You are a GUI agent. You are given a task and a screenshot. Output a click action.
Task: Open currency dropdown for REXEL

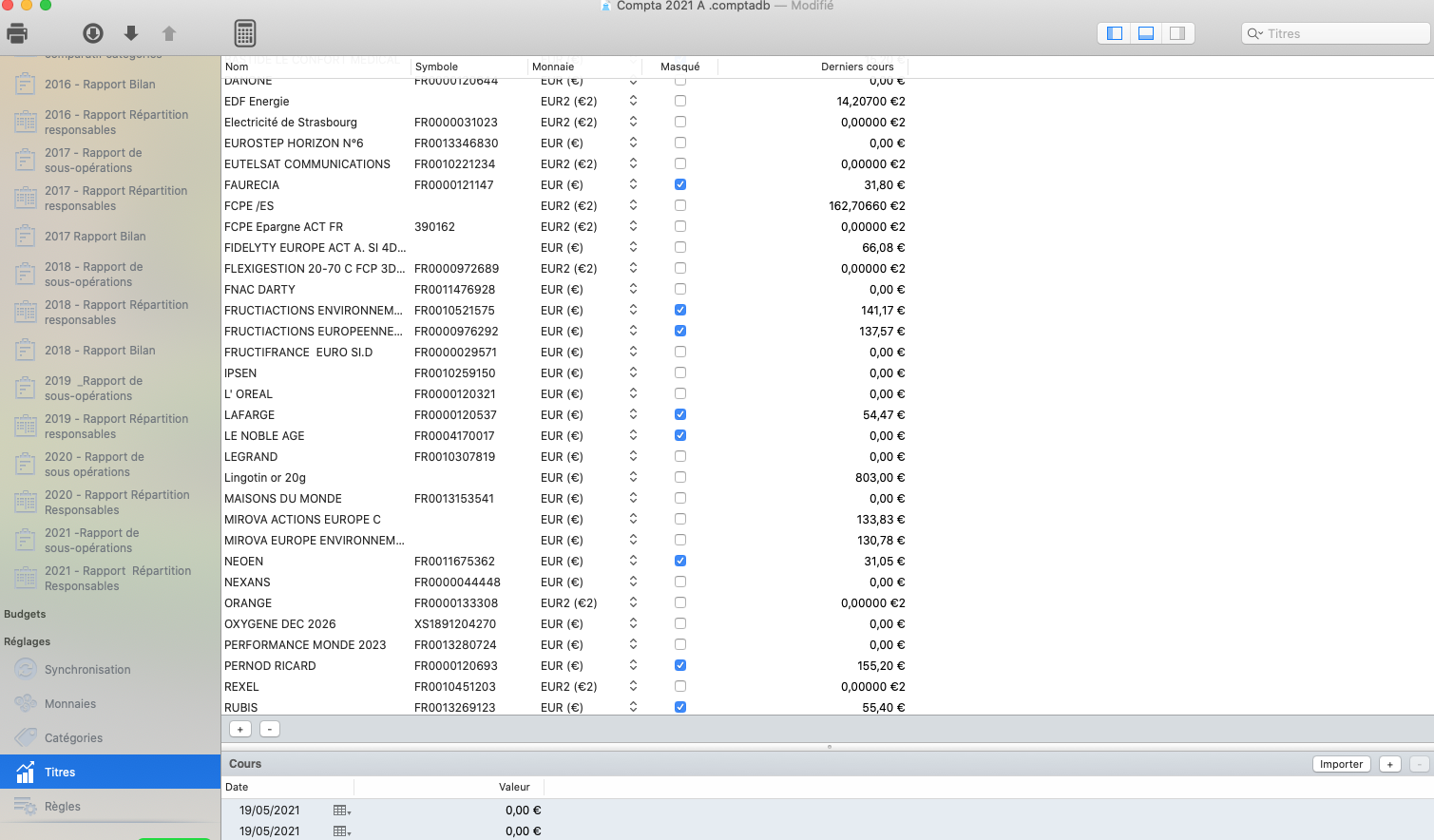633,686
